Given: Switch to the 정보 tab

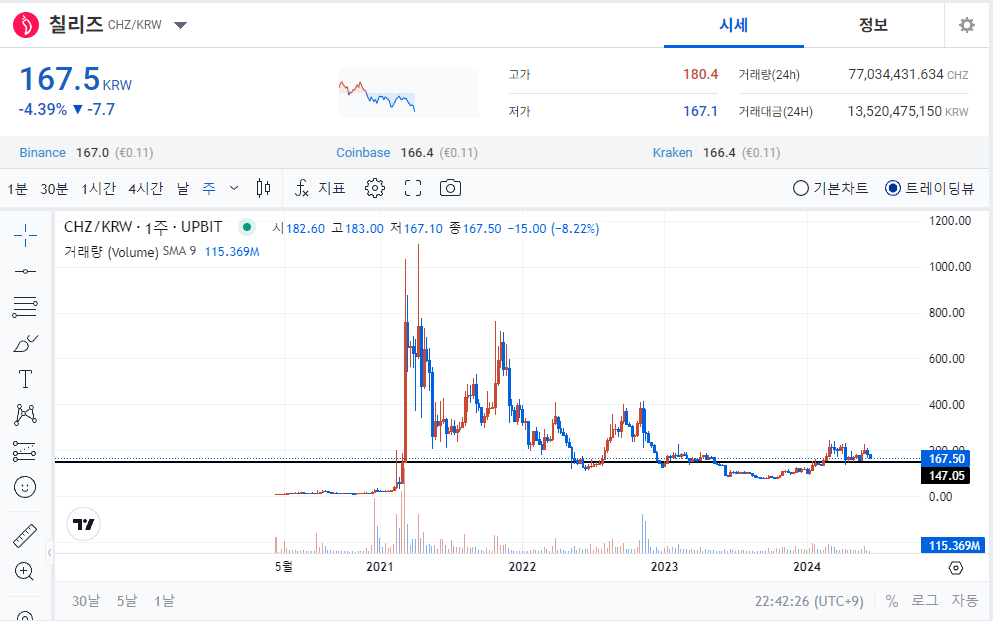Looking at the screenshot, I should click(873, 25).
